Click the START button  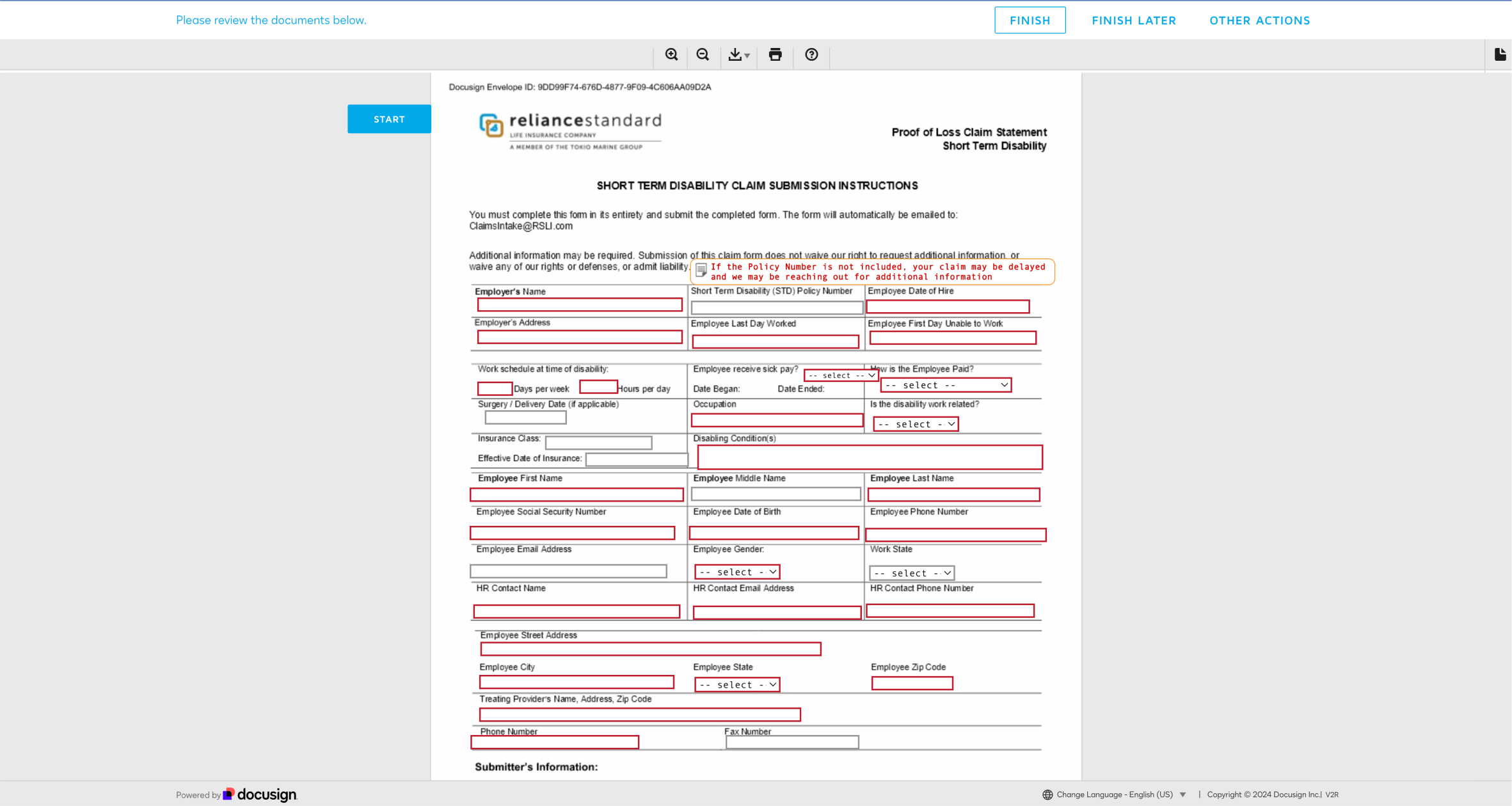click(389, 119)
